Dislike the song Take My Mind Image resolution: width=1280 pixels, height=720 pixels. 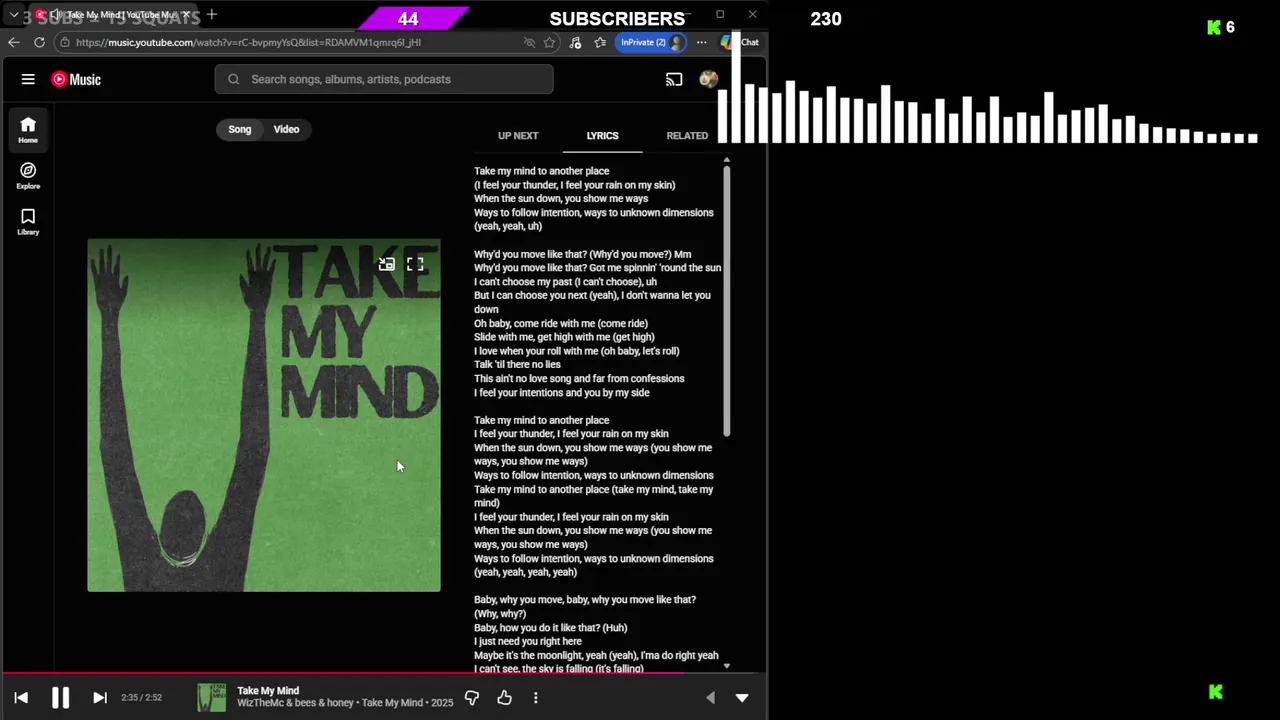tap(472, 698)
